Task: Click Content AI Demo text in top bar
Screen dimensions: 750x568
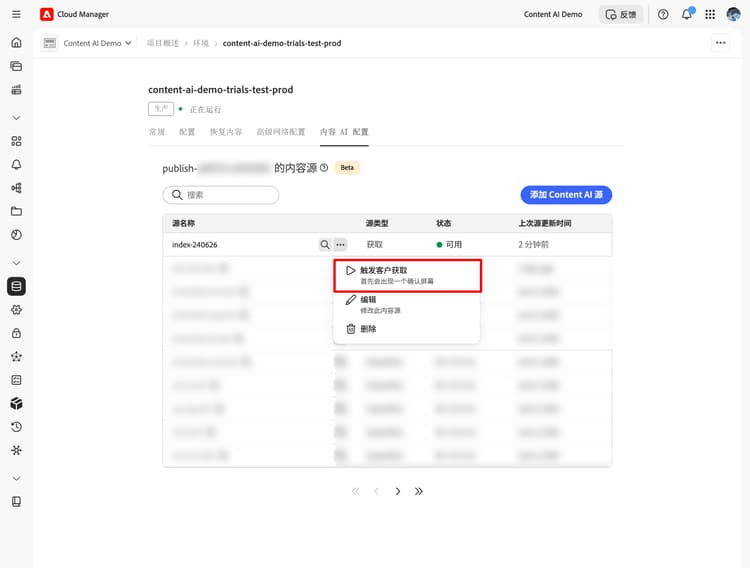Action: [x=553, y=14]
